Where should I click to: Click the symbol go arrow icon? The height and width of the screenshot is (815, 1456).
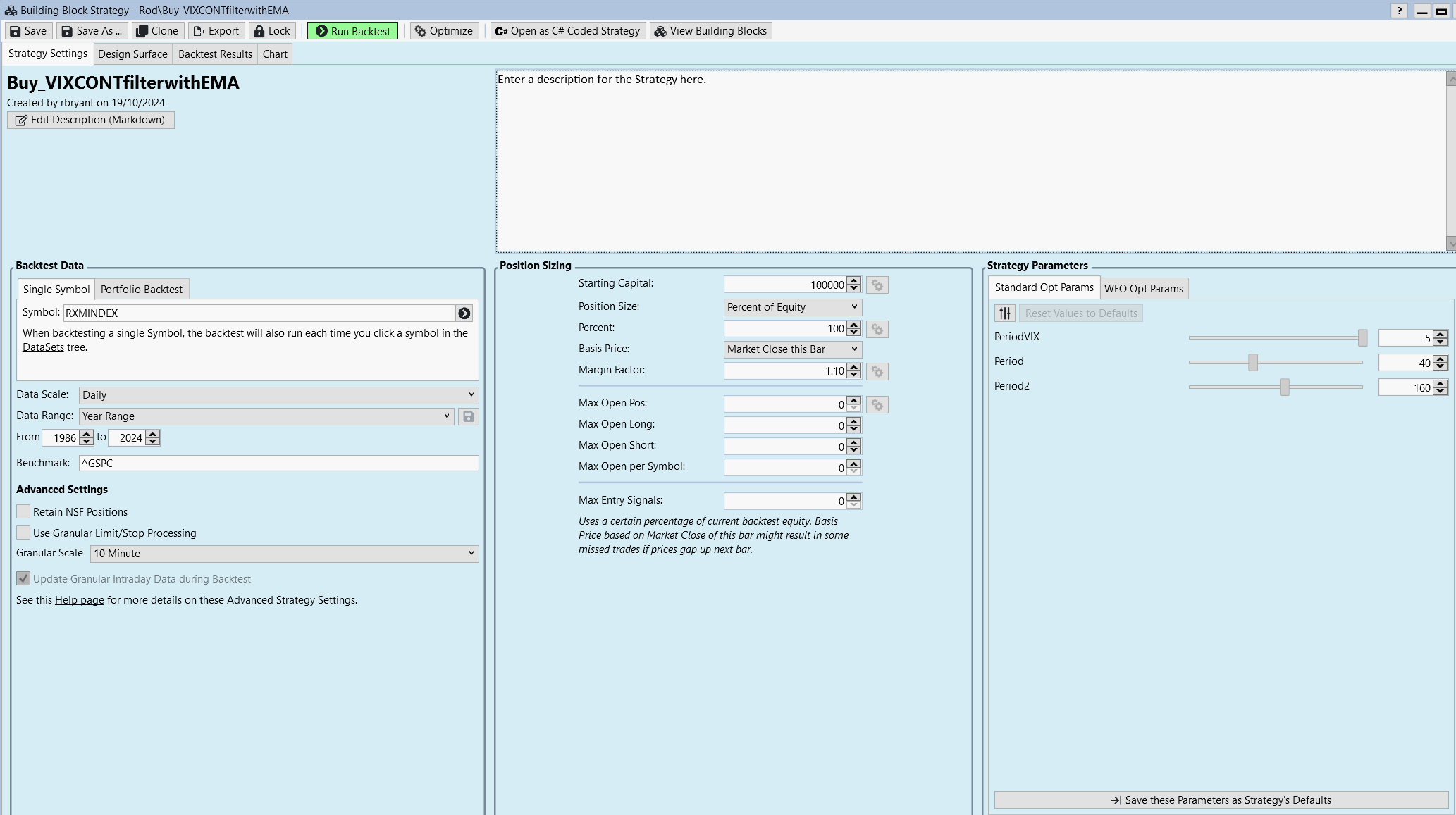[464, 313]
